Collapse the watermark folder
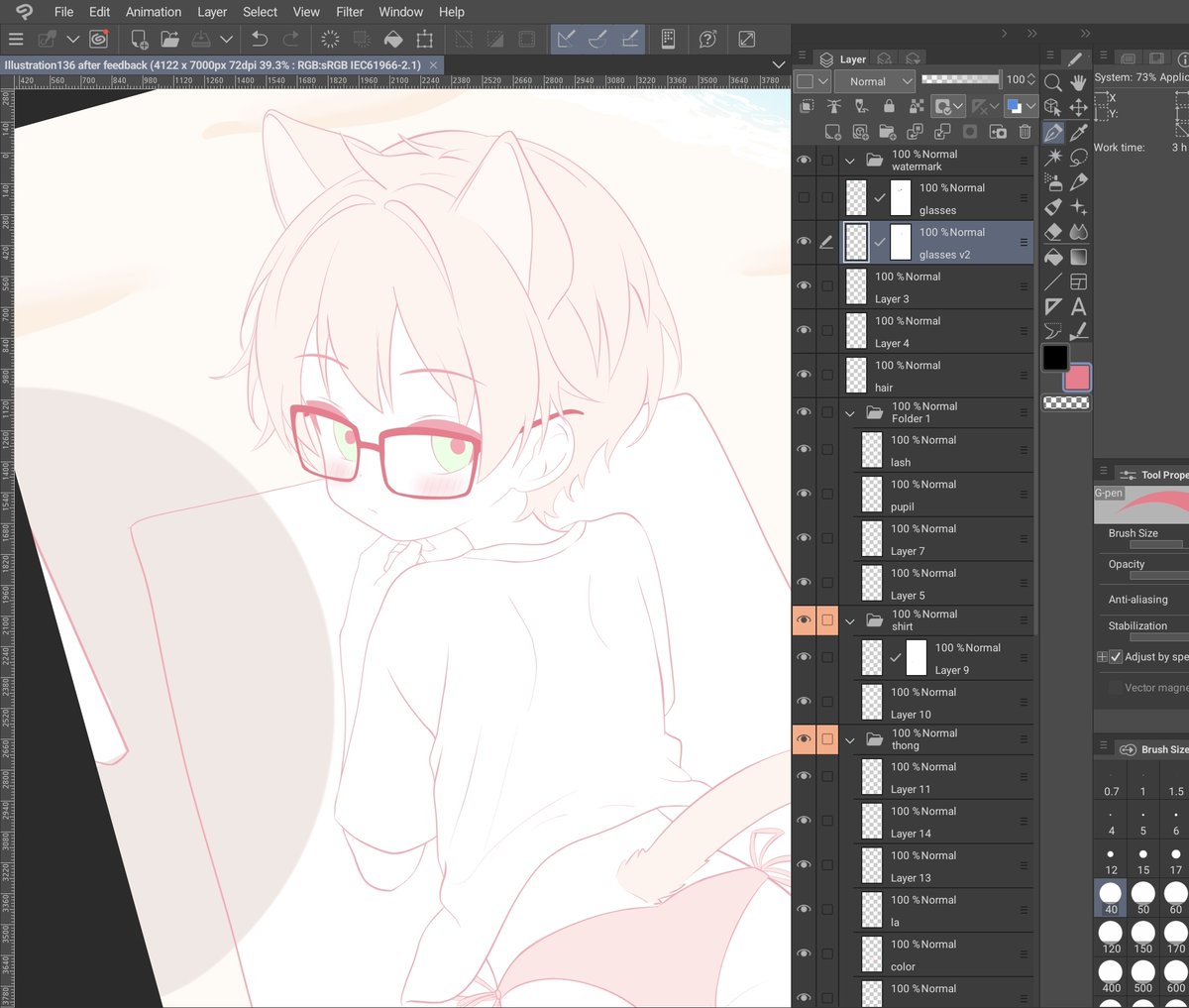This screenshot has width=1189, height=1008. point(850,160)
